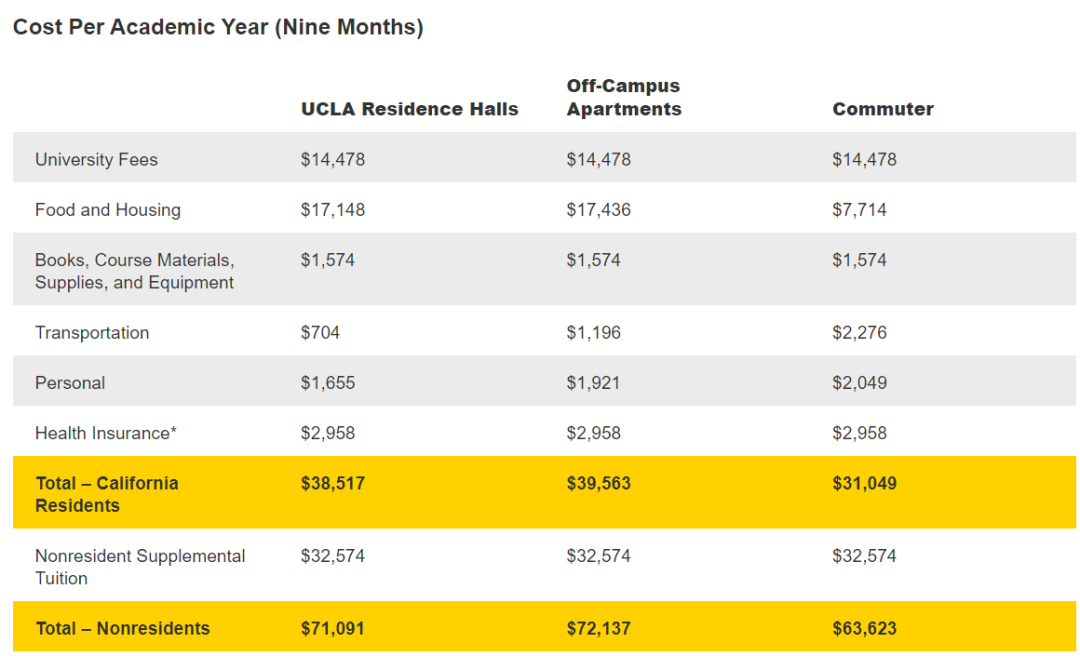
Task: Select Health Insurance value under Off-Campus Apartments
Action: pos(594,433)
